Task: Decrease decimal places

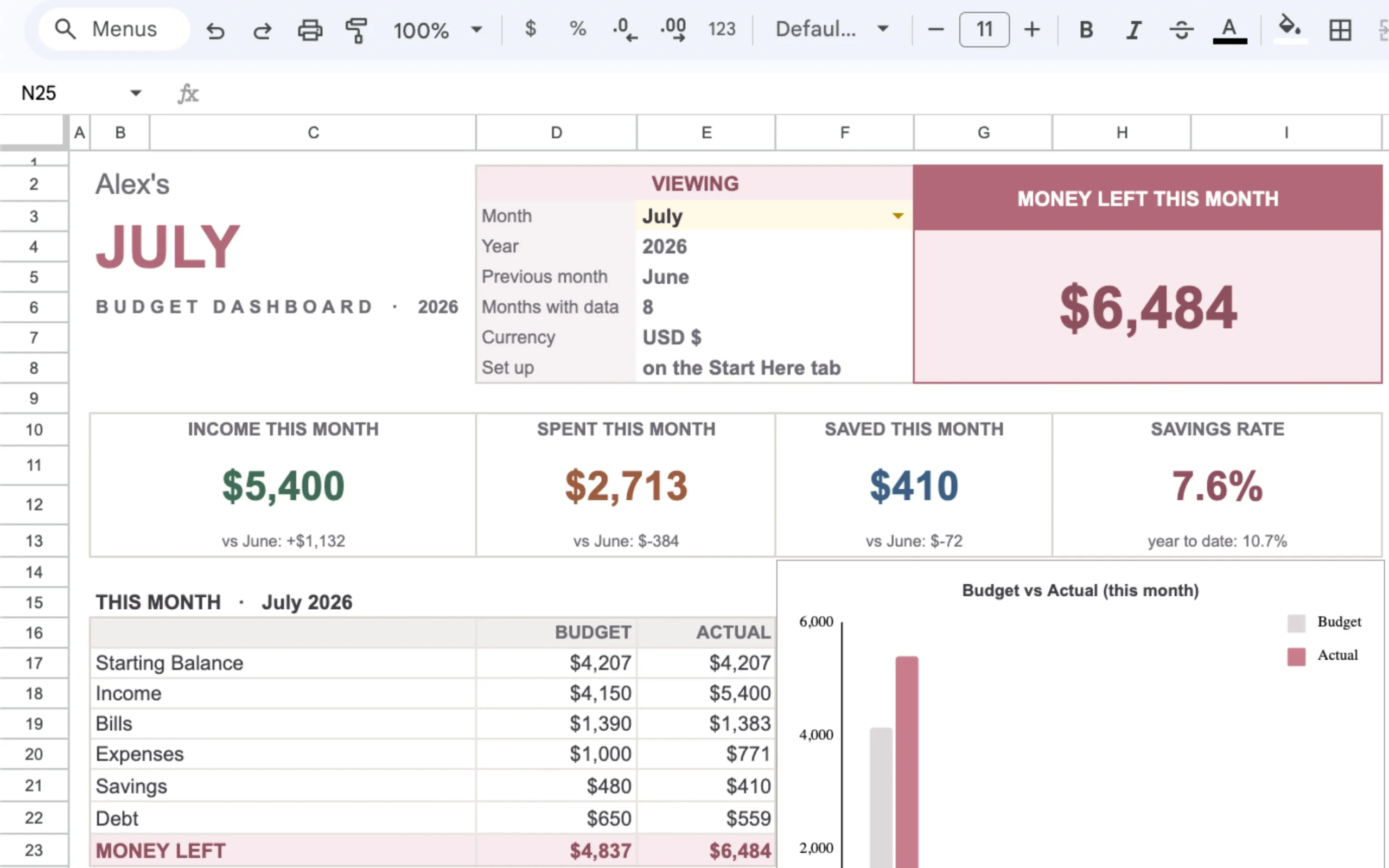Action: tap(625, 29)
